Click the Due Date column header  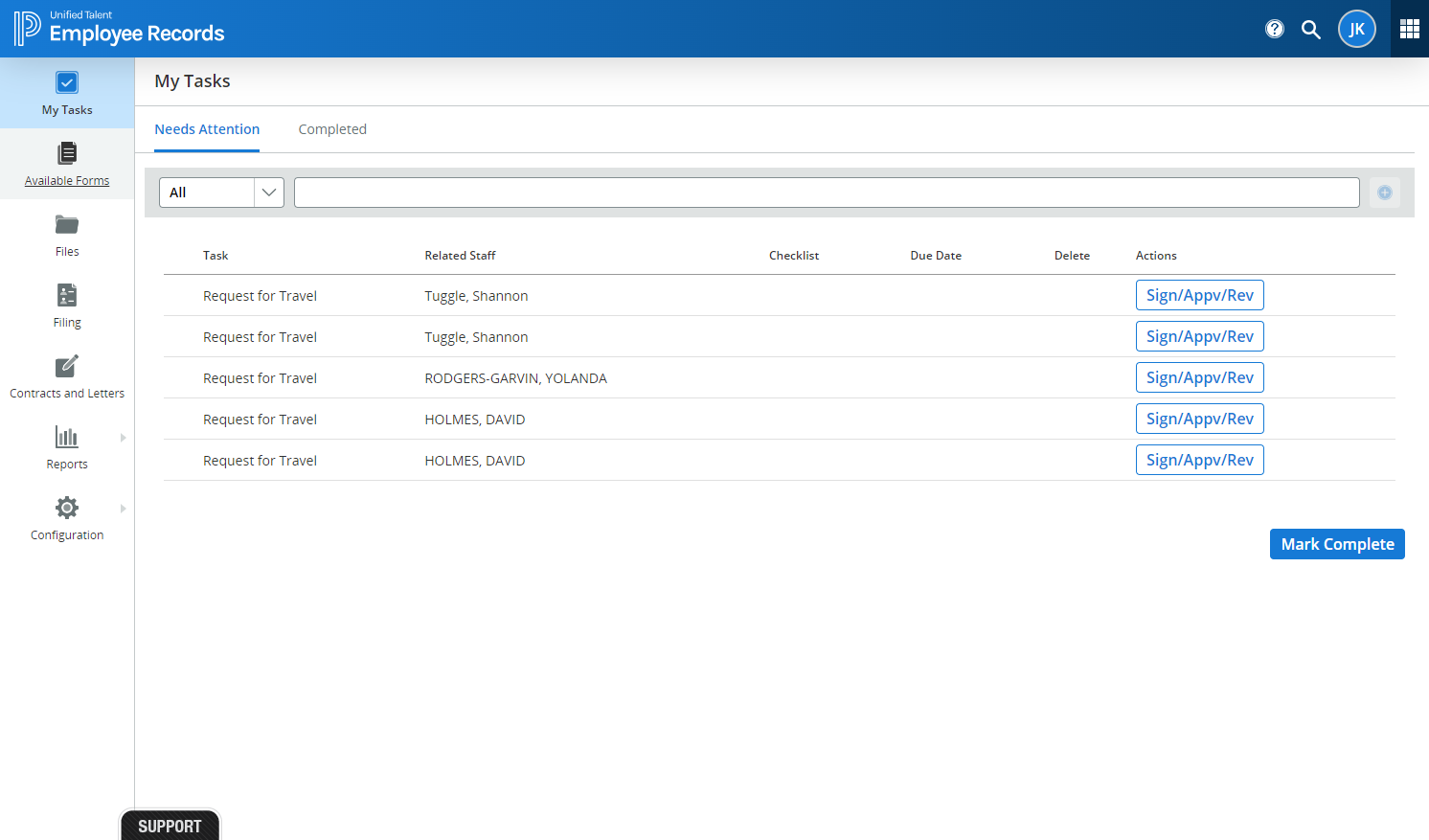tap(936, 256)
